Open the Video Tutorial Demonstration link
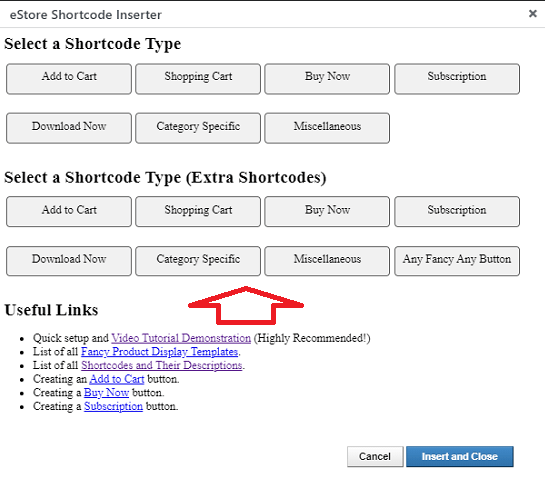545x479 pixels. [181, 338]
